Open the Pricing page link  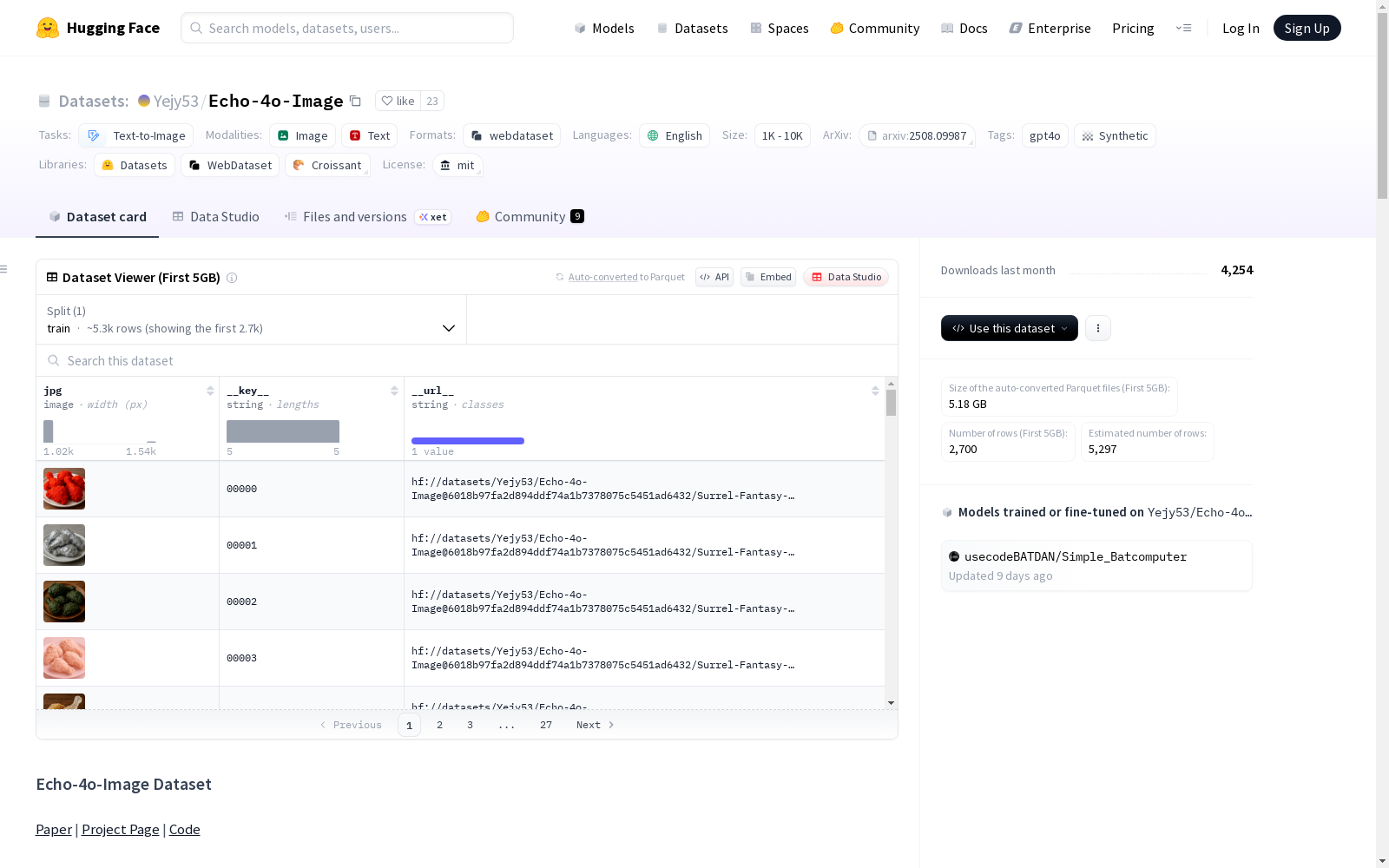pyautogui.click(x=1133, y=28)
